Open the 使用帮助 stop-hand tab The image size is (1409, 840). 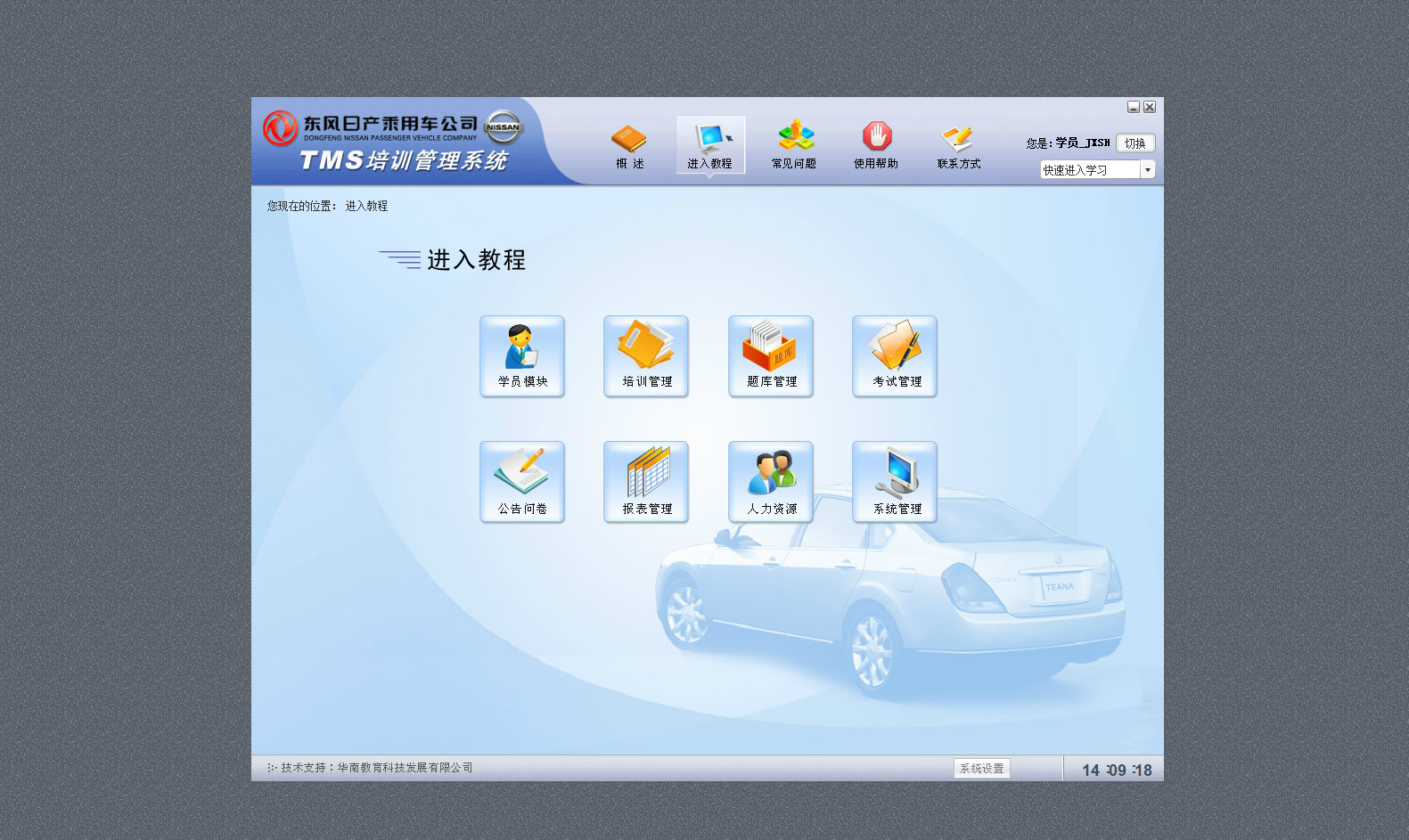[x=876, y=145]
